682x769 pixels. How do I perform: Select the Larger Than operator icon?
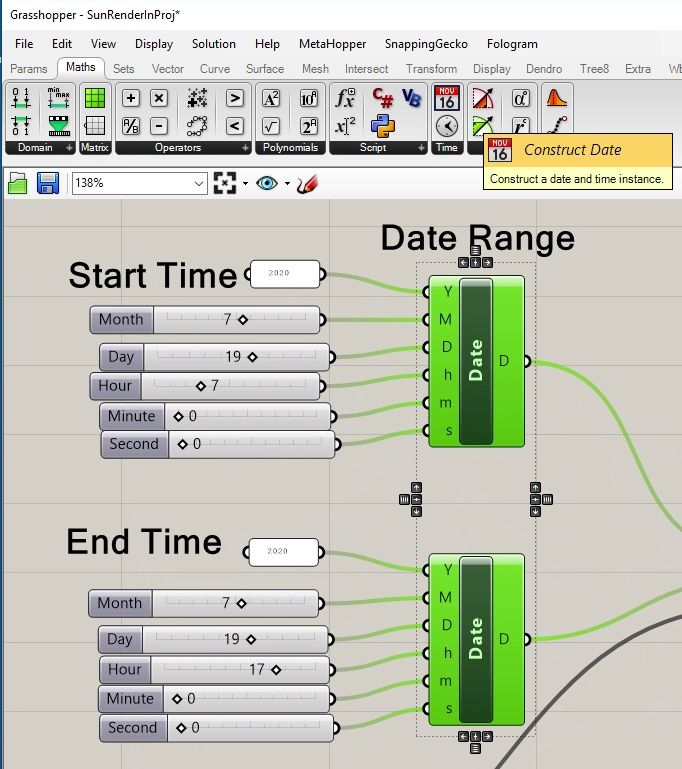235,98
